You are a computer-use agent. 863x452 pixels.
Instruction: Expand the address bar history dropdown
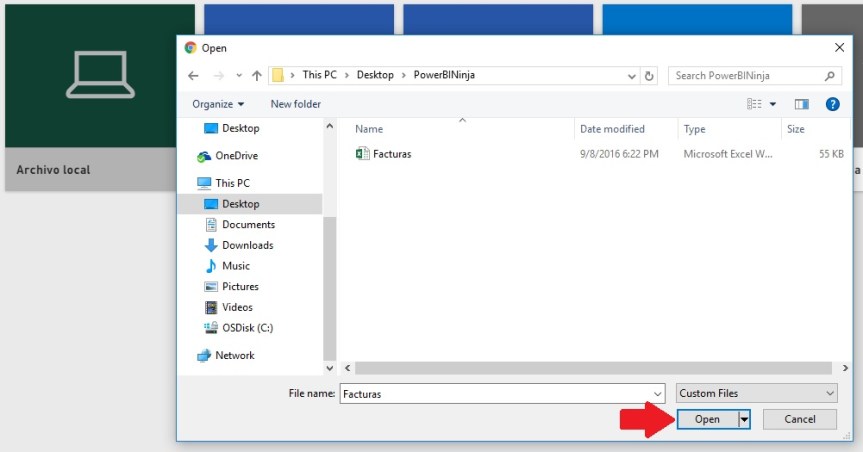click(632, 76)
